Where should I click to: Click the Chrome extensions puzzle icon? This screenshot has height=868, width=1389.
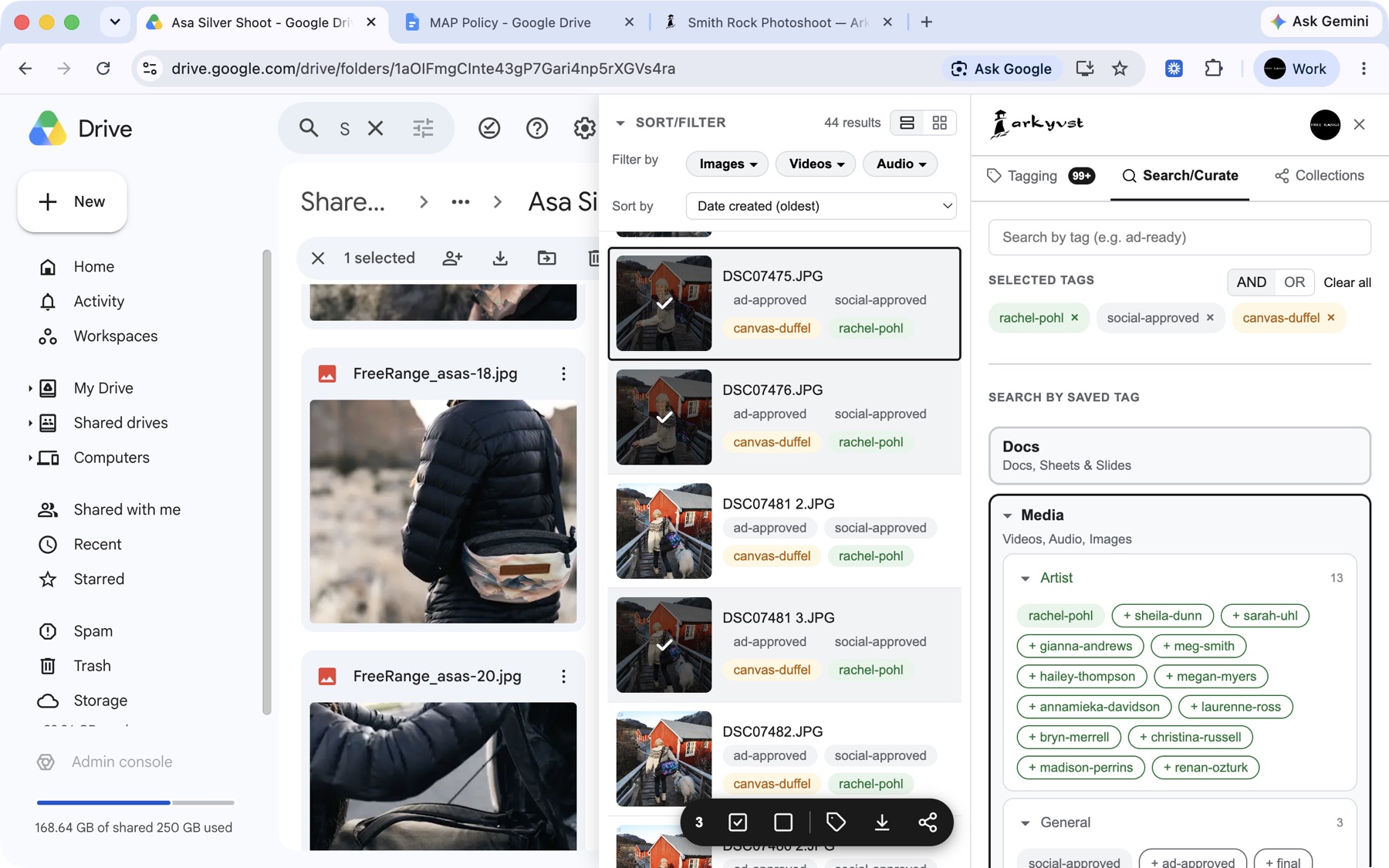click(x=1214, y=69)
